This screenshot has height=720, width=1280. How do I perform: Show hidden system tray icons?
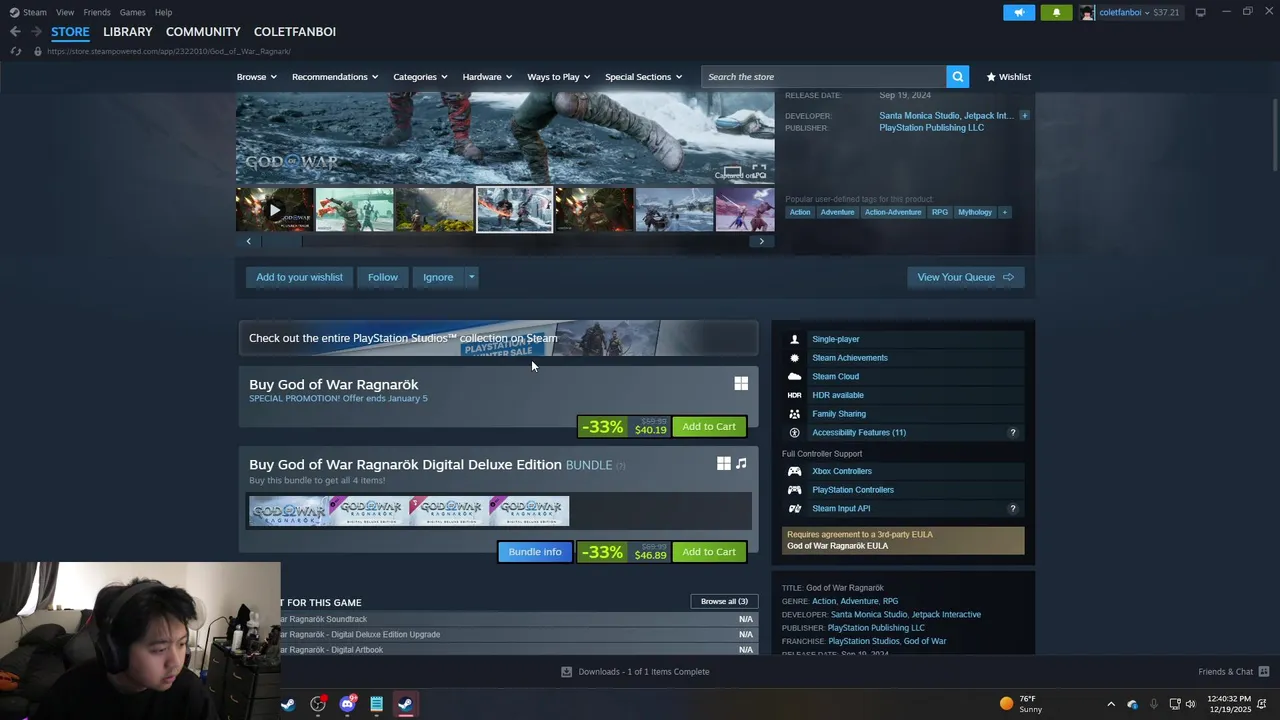[1110, 704]
